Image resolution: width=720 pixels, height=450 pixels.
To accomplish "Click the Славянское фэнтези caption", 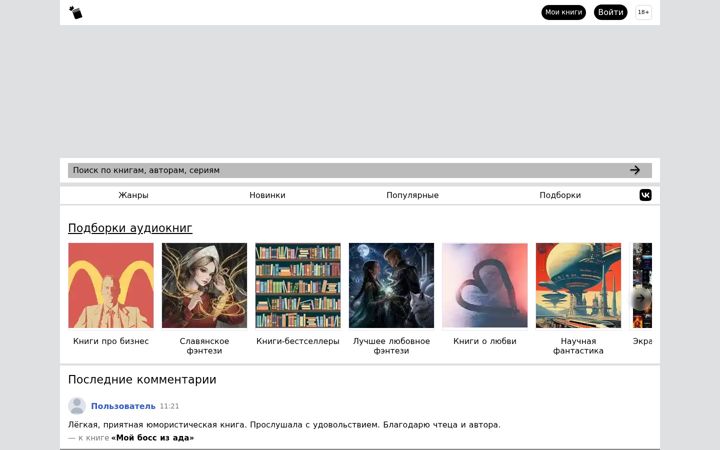I will tap(204, 346).
